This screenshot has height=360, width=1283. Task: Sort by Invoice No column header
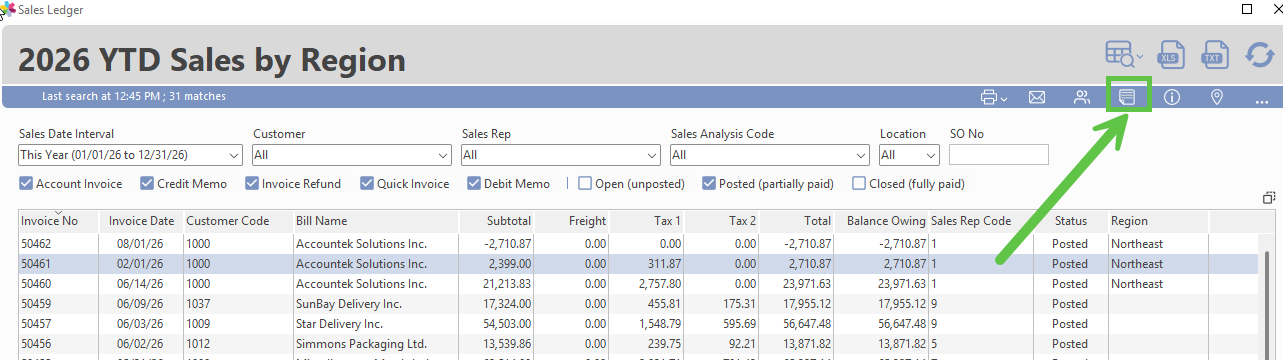pyautogui.click(x=58, y=221)
